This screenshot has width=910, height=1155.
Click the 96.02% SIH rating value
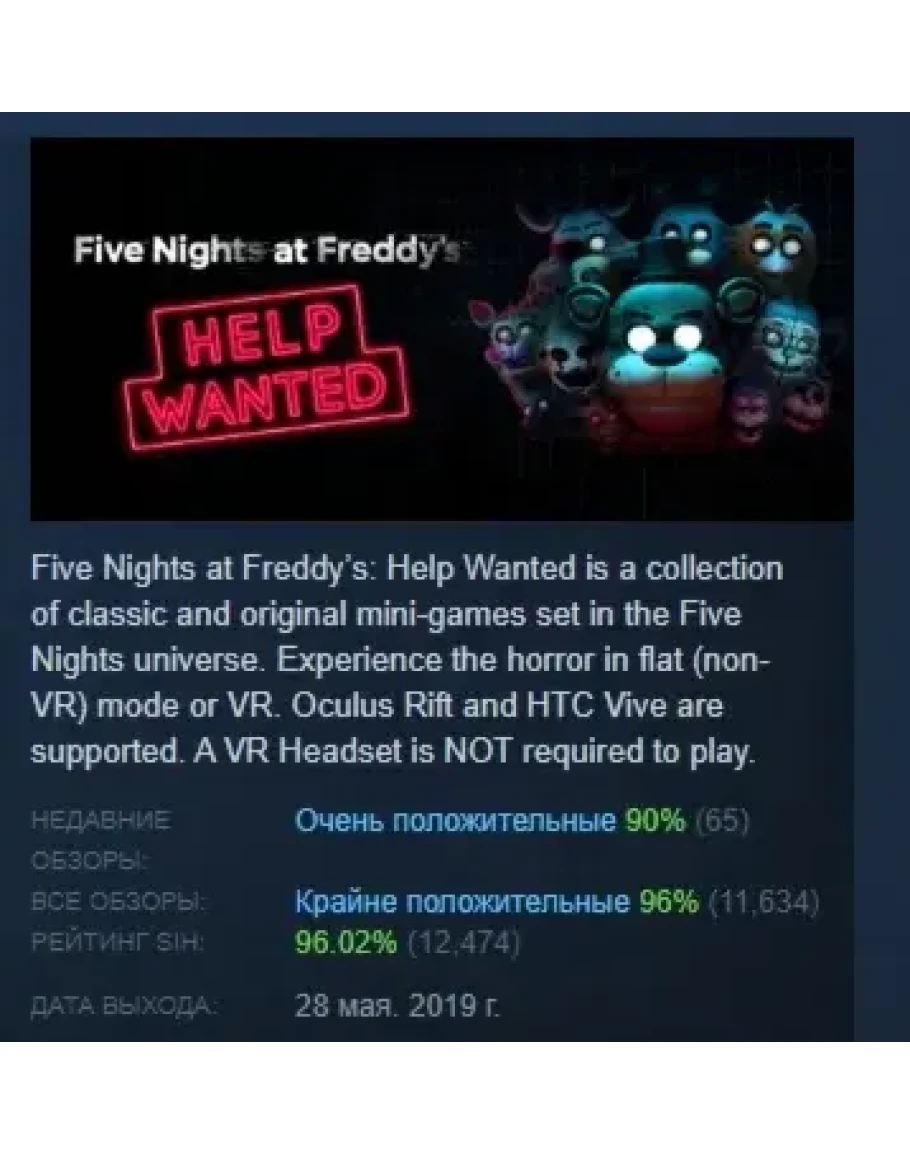[x=346, y=941]
